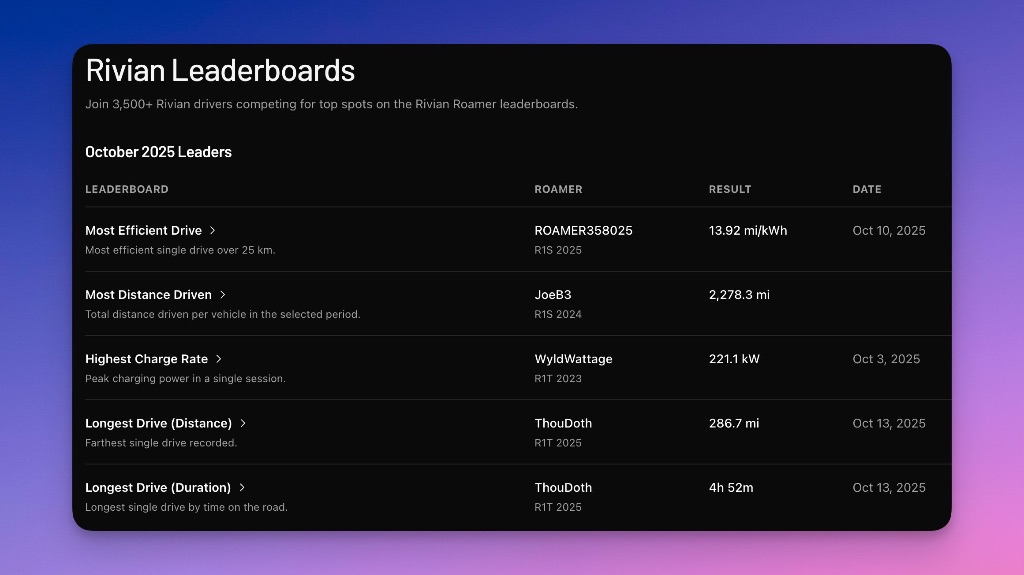Click Oct 13, 2025 in Longest Drive (Distance) row
This screenshot has width=1024, height=575.
click(889, 423)
